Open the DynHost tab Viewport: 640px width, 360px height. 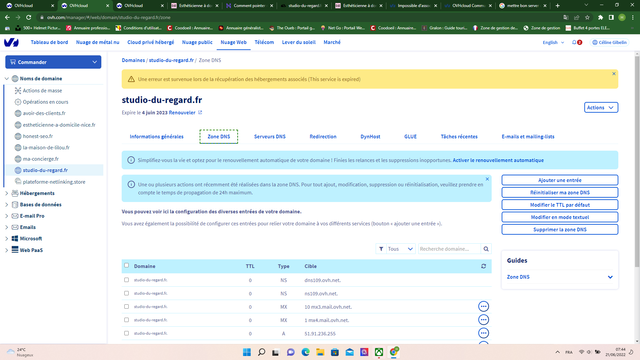(x=370, y=137)
